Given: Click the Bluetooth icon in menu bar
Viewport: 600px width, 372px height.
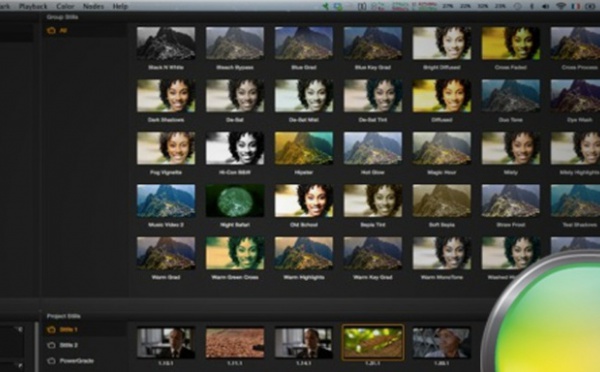Looking at the screenshot, I should pos(532,6).
